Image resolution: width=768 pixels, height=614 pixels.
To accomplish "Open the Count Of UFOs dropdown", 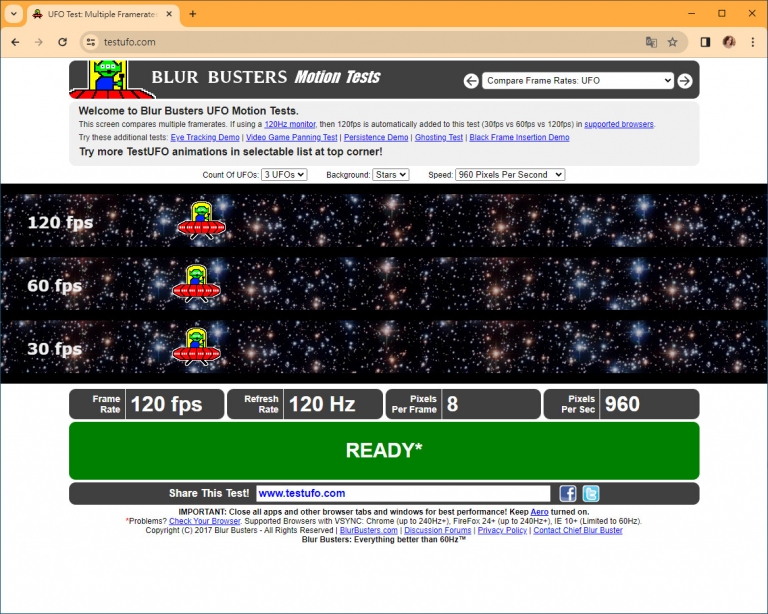I will [284, 175].
